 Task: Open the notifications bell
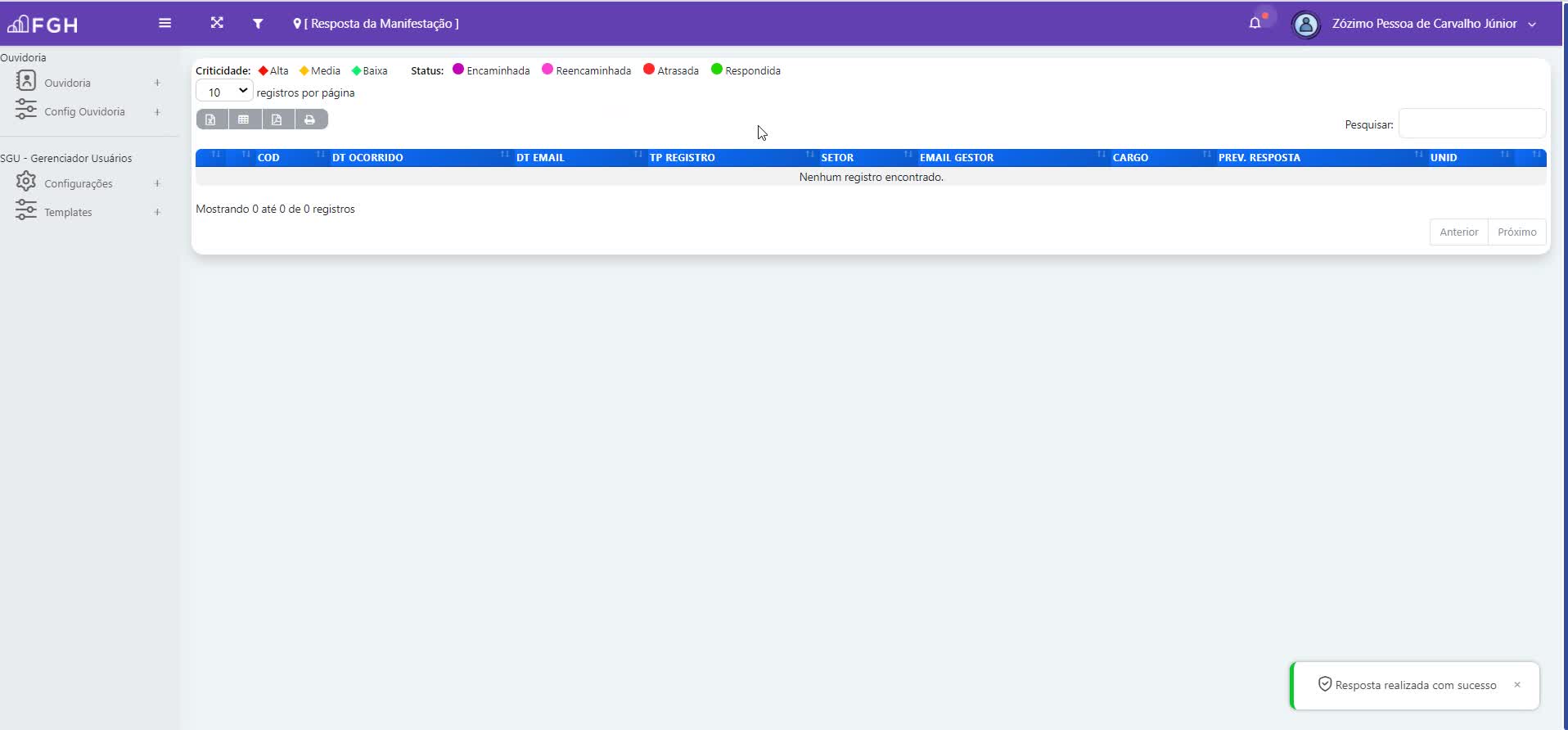click(x=1255, y=23)
